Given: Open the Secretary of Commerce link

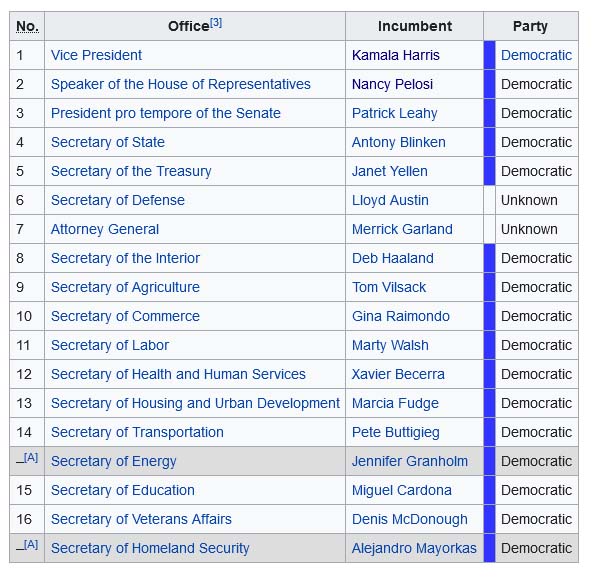Looking at the screenshot, I should pos(125,316).
